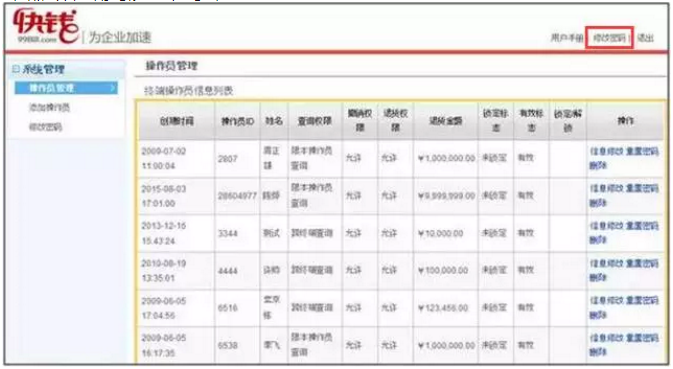Click the 快钱 logo at top left
673x369 pixels.
[x=45, y=27]
